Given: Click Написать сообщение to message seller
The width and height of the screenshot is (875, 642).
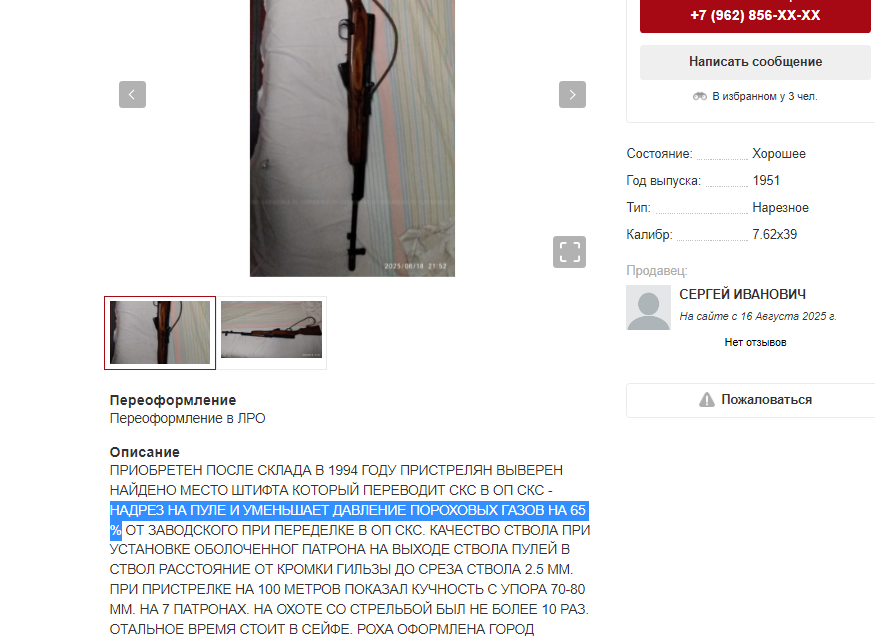Looking at the screenshot, I should coord(755,62).
